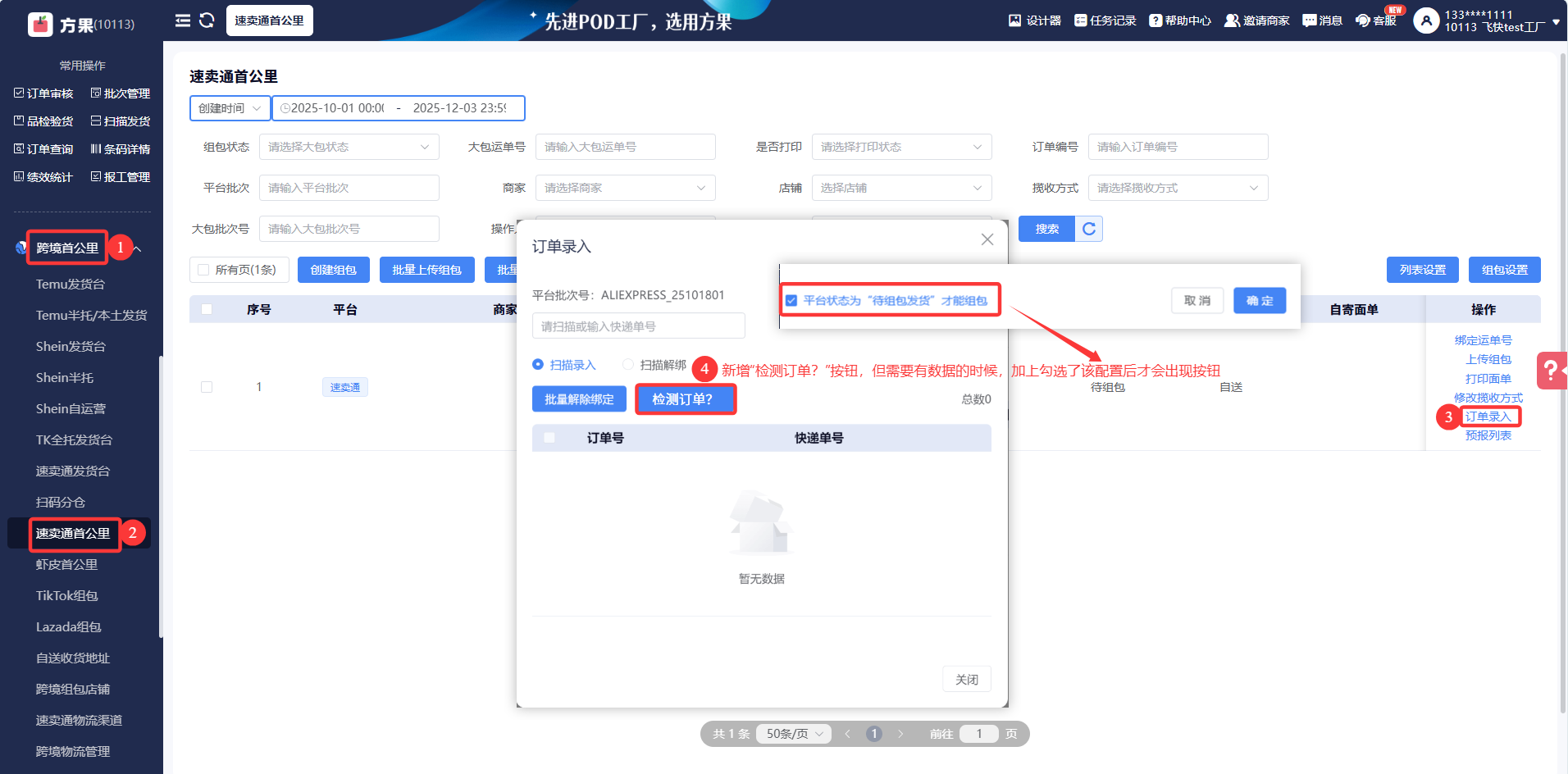Select the checkbox of row 1

tap(207, 387)
